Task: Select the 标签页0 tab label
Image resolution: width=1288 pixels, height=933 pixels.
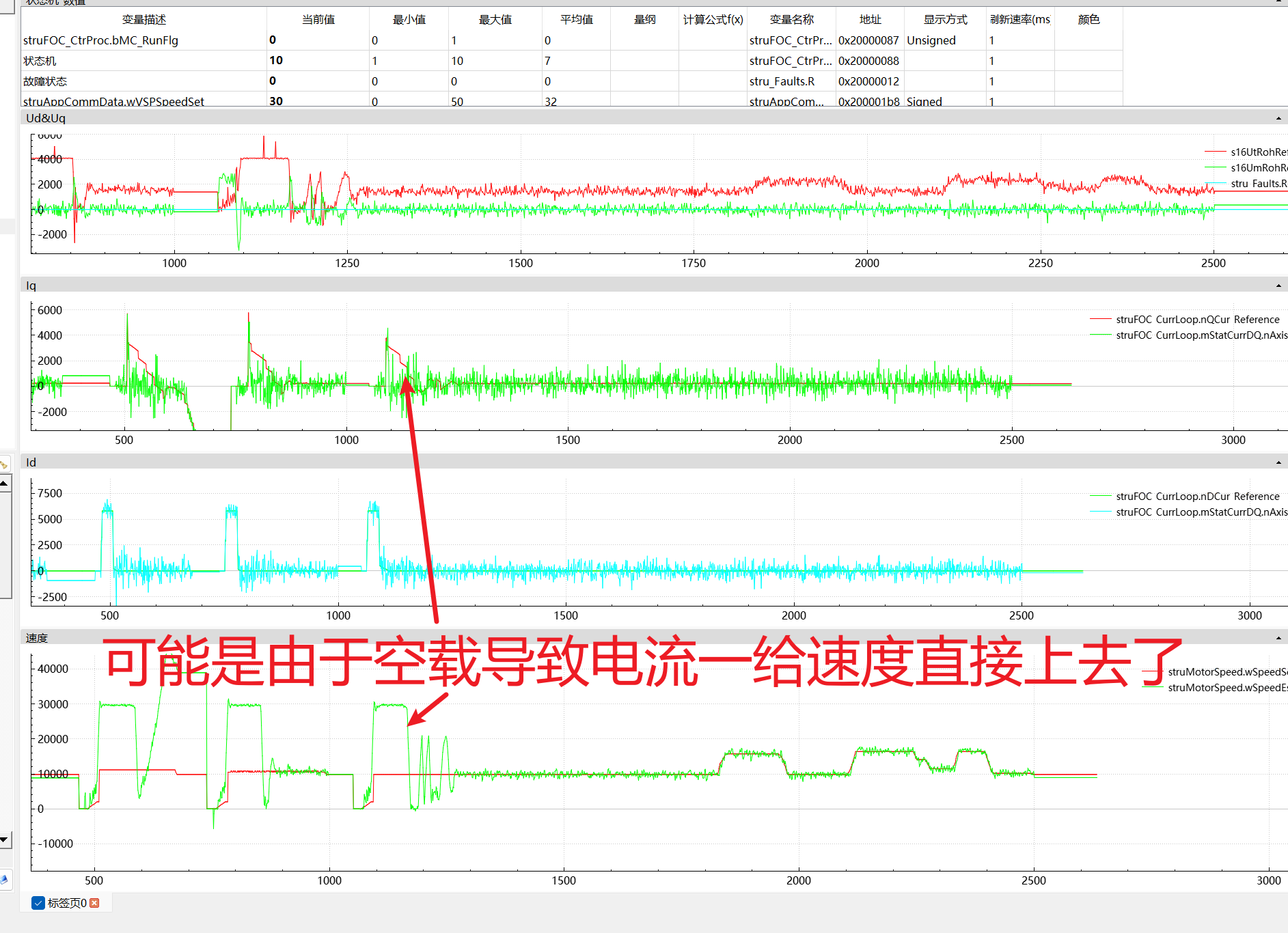Action: pyautogui.click(x=67, y=903)
